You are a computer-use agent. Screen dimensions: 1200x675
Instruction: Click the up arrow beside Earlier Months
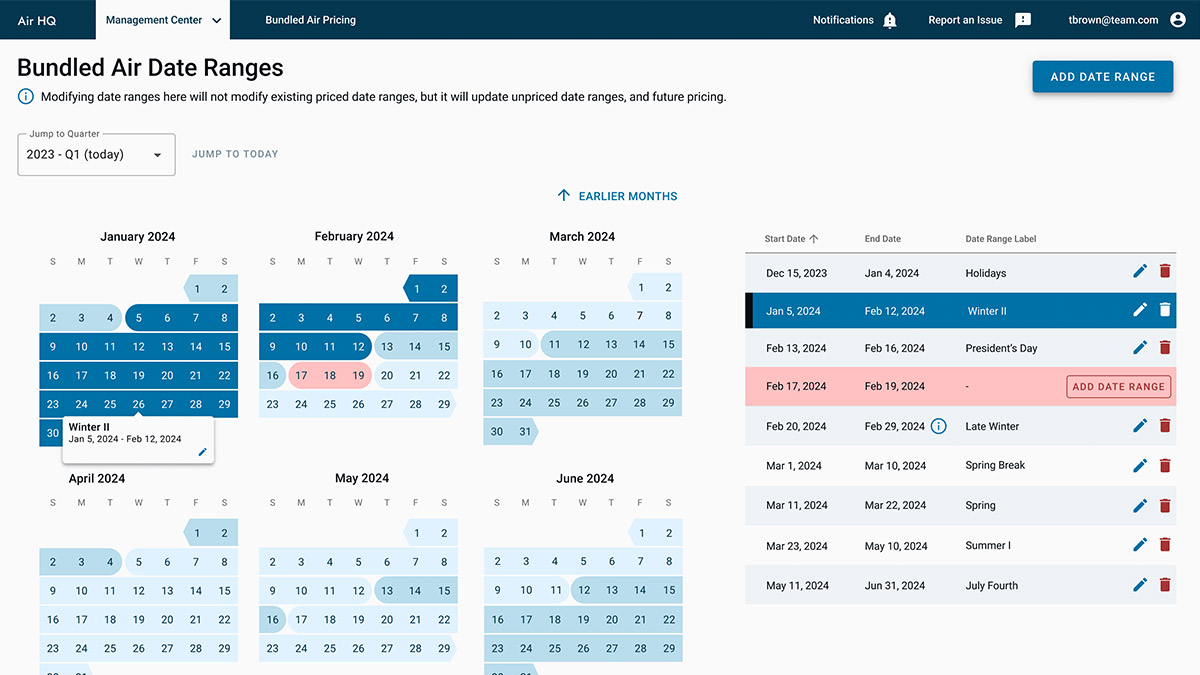tap(564, 196)
